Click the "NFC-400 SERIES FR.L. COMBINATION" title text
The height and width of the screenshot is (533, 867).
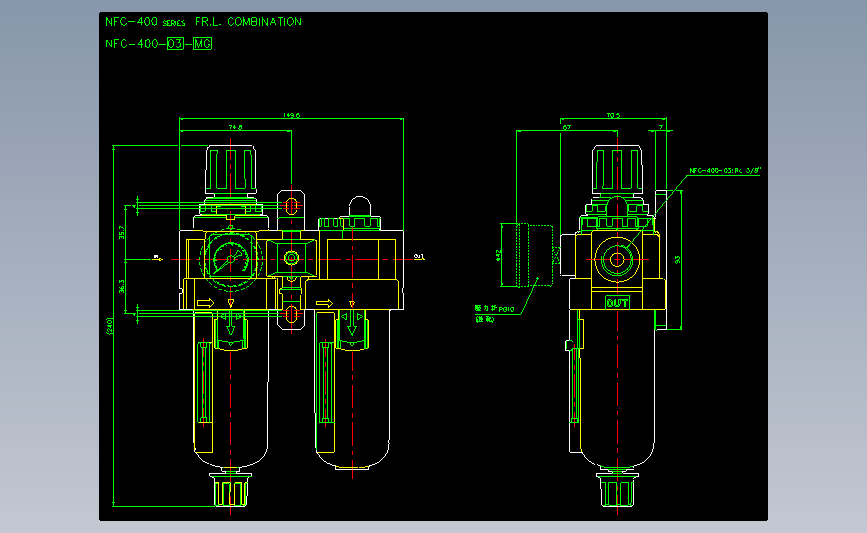[203, 22]
